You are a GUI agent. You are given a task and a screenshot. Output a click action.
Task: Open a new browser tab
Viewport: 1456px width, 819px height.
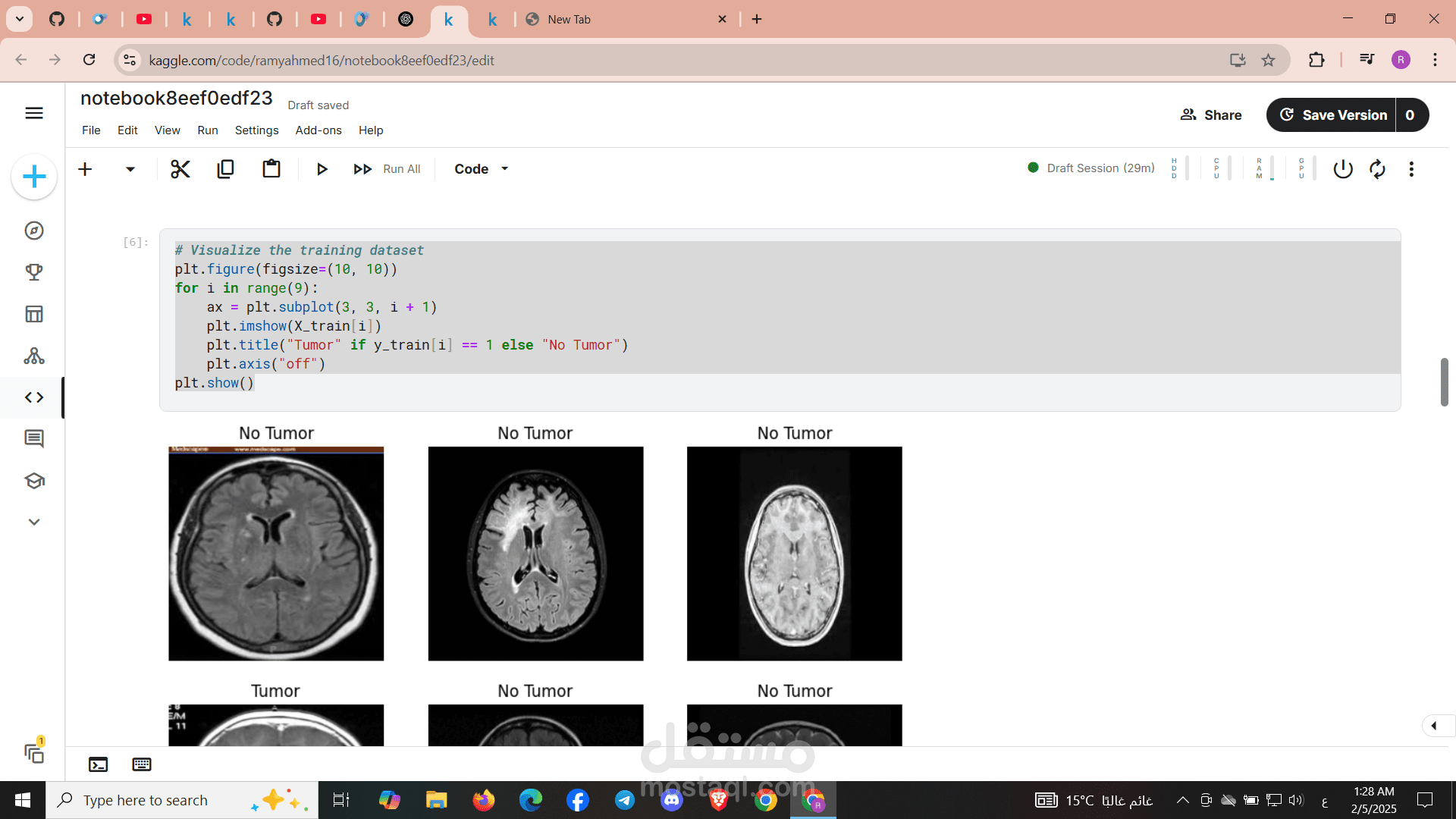(x=757, y=19)
